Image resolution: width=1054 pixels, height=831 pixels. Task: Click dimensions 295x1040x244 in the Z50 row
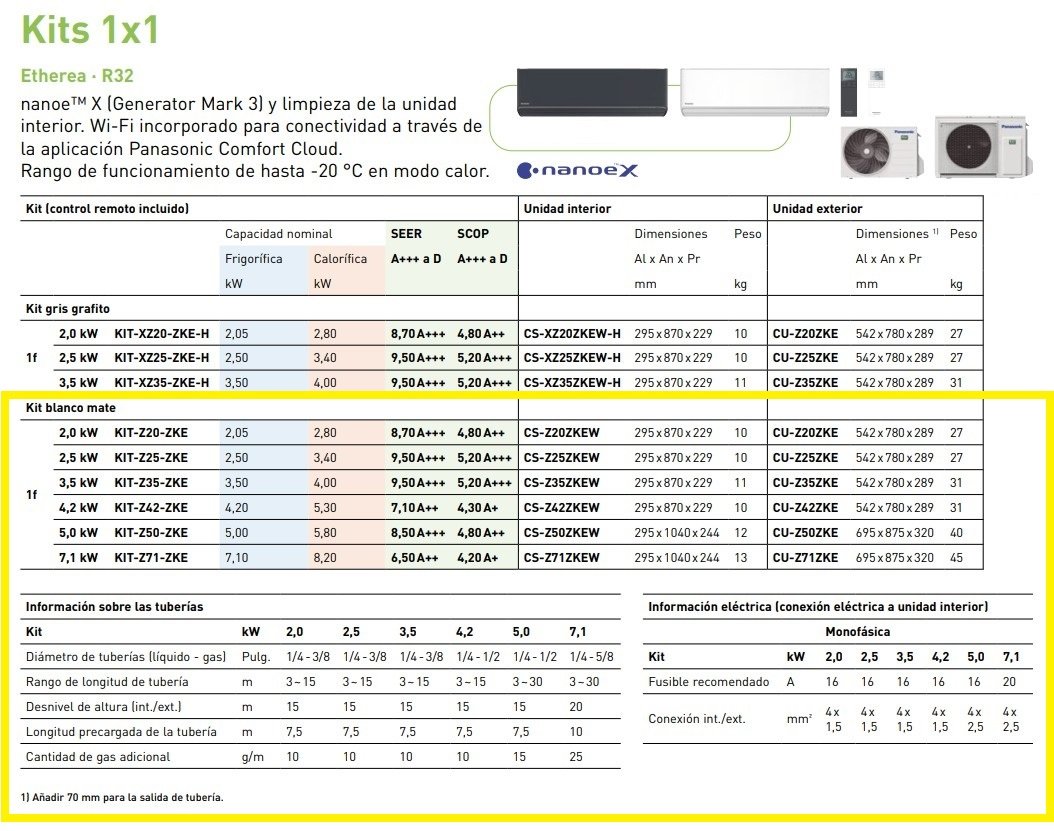tap(676, 532)
